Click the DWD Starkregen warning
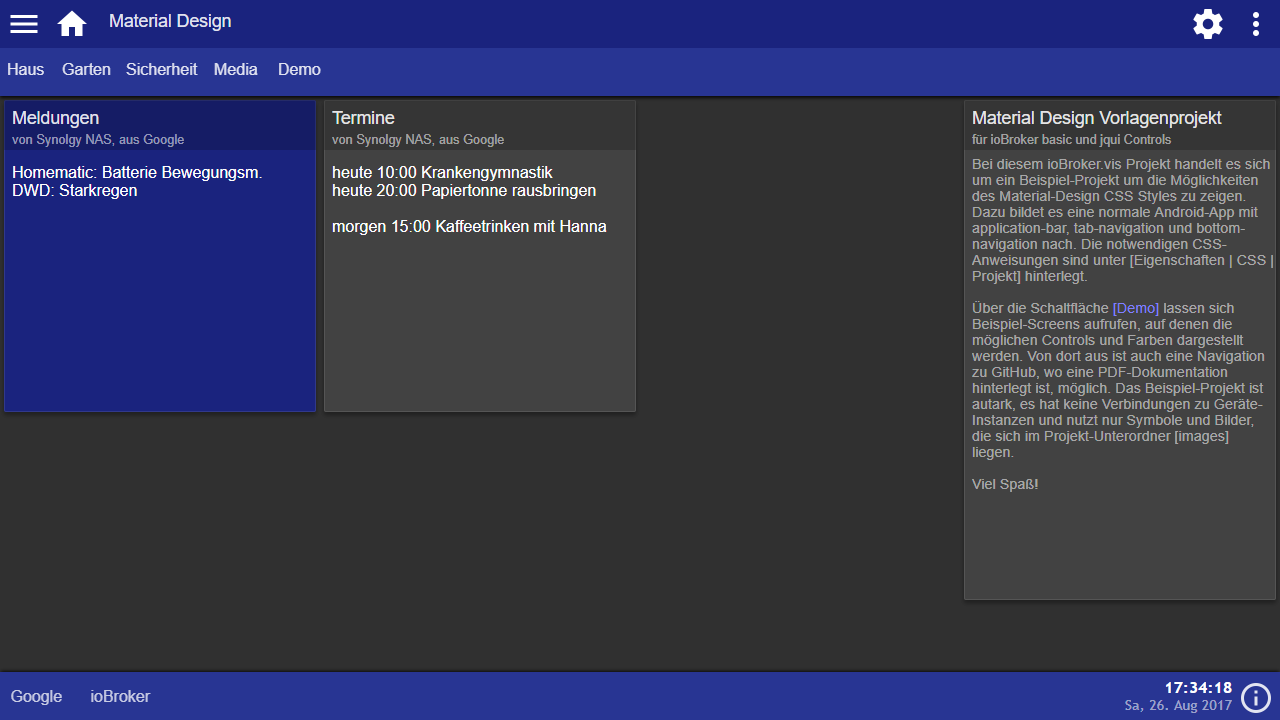Image resolution: width=1280 pixels, height=720 pixels. pyautogui.click(x=75, y=191)
